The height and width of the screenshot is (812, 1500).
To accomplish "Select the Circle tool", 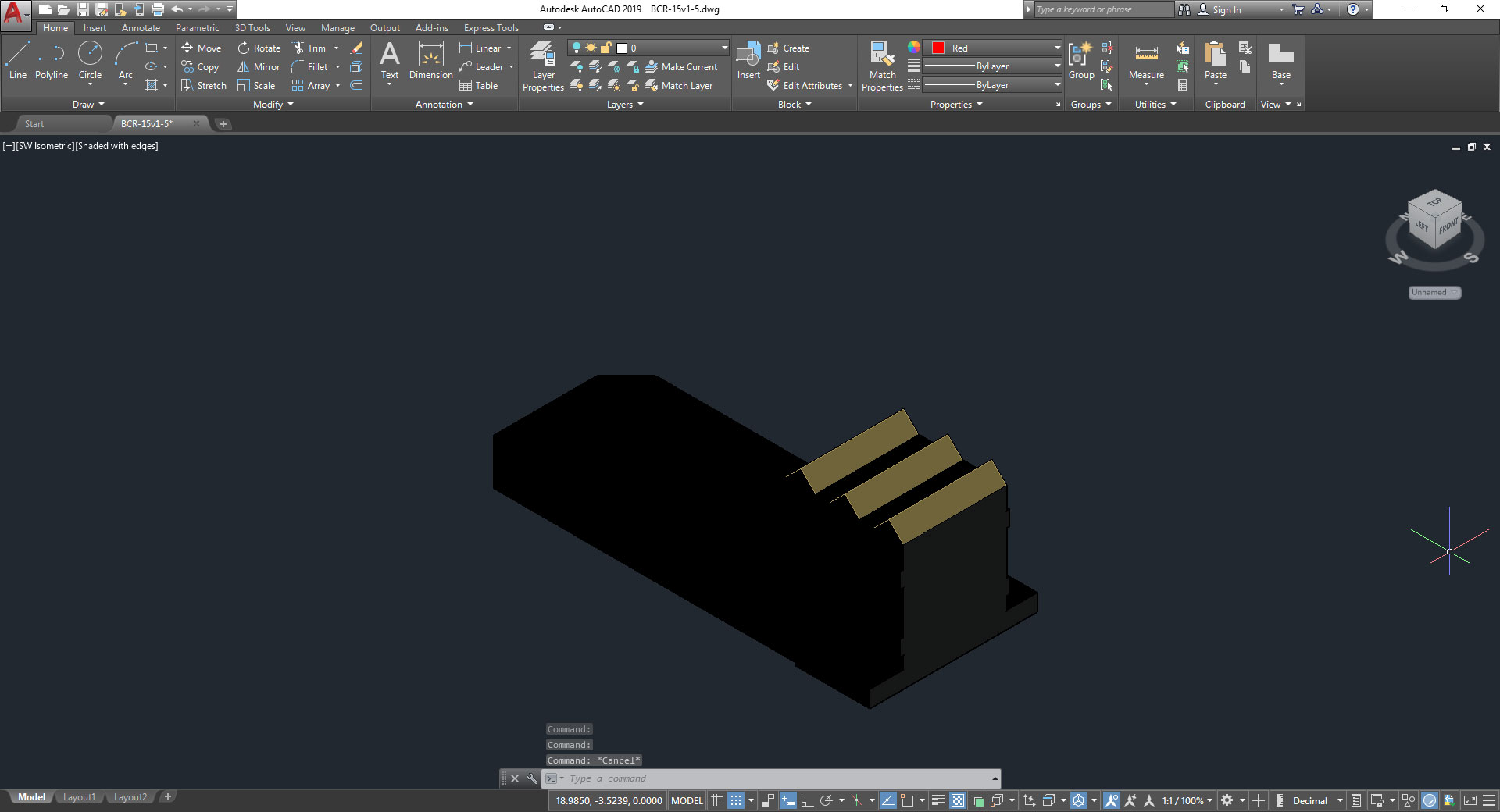I will click(90, 61).
